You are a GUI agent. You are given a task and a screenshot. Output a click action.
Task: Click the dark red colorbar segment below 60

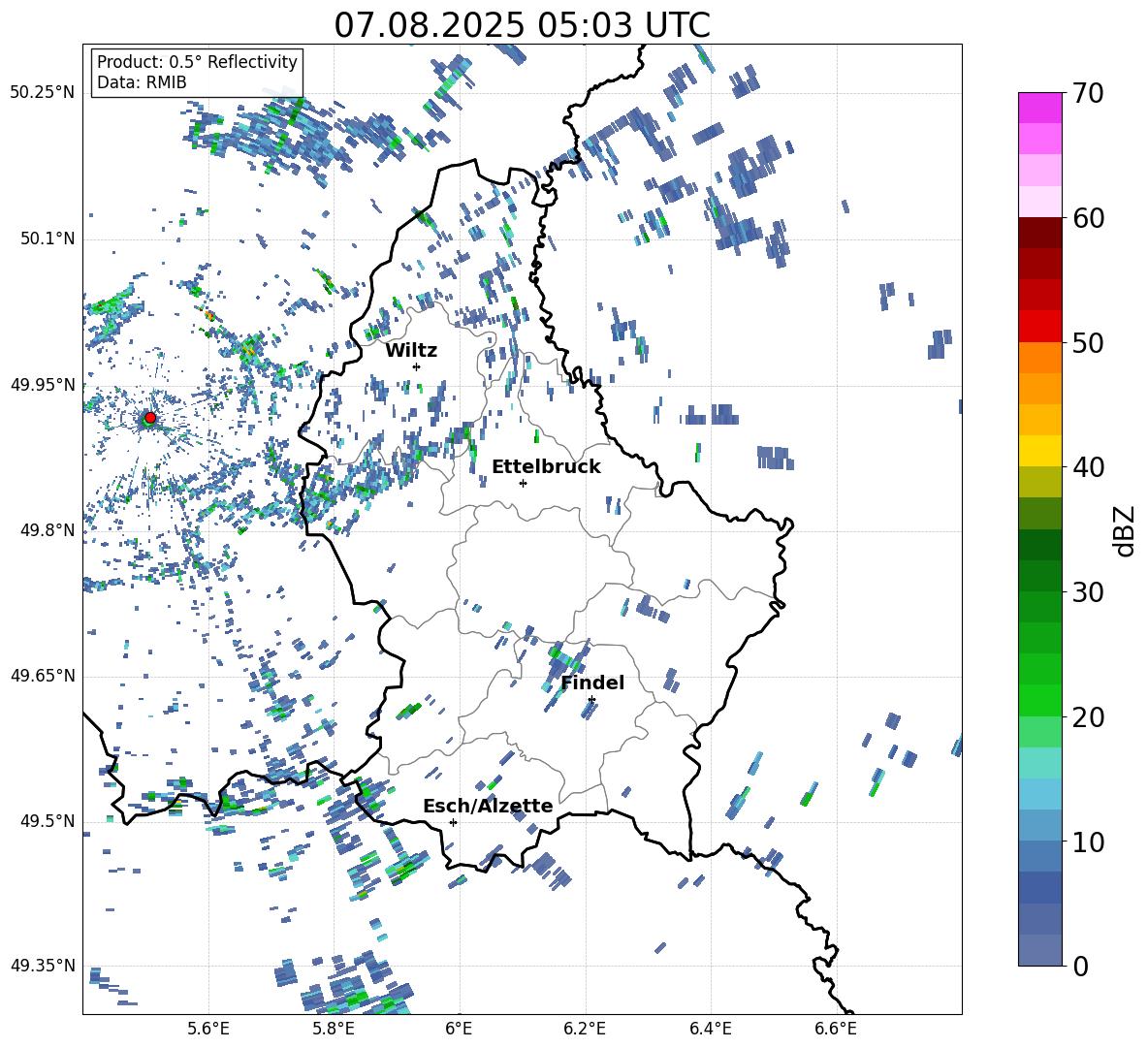(x=1039, y=233)
